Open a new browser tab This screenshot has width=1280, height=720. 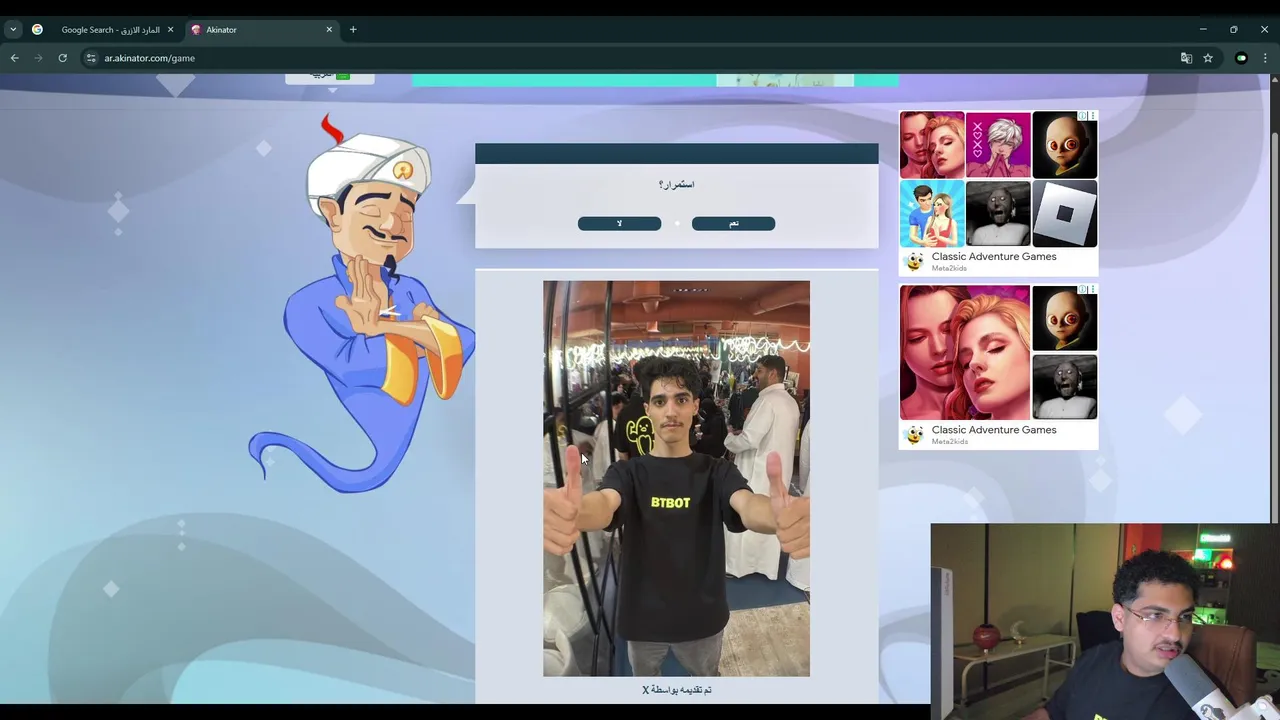[353, 30]
